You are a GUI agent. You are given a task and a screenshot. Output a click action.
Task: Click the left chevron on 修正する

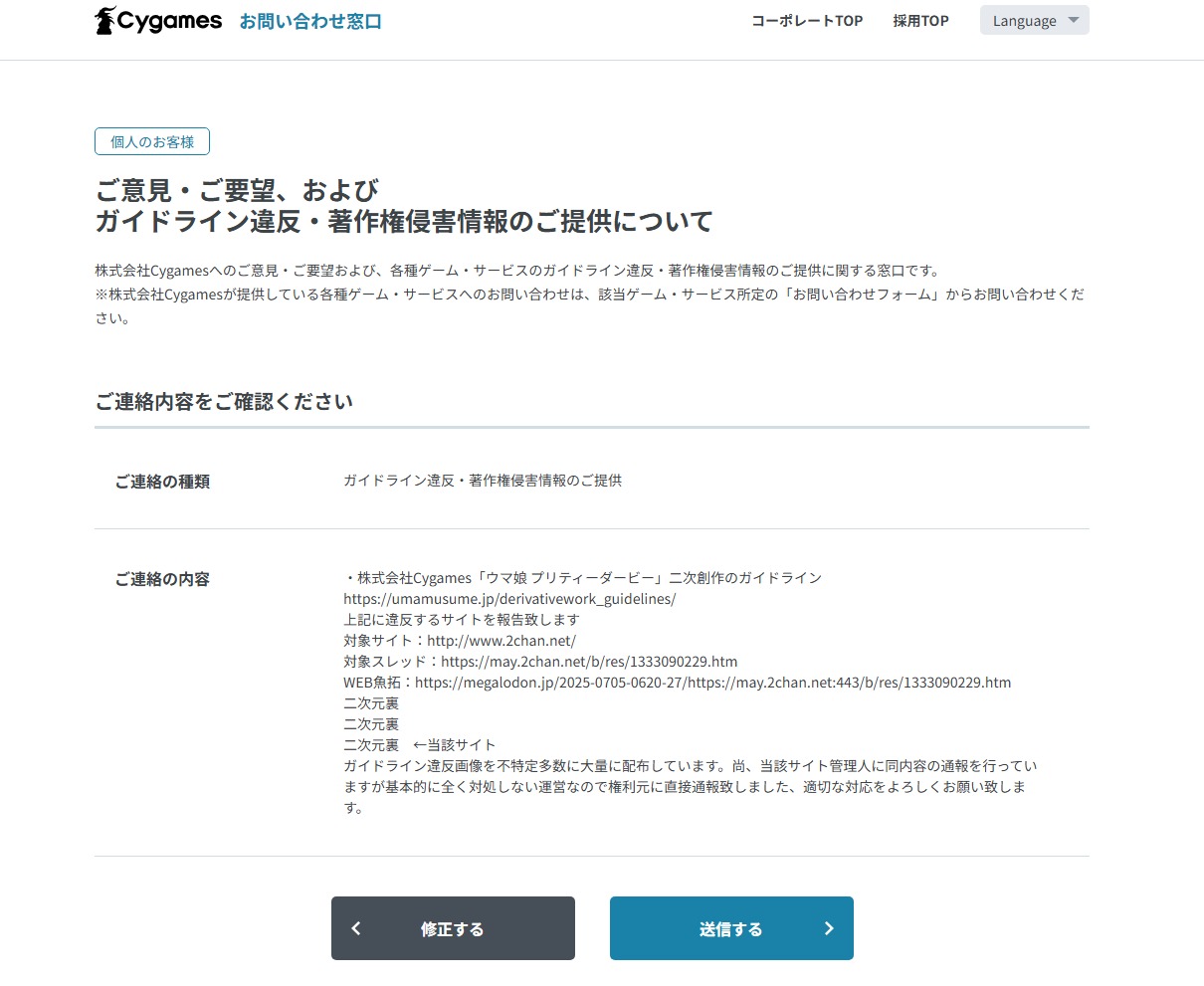(x=356, y=928)
